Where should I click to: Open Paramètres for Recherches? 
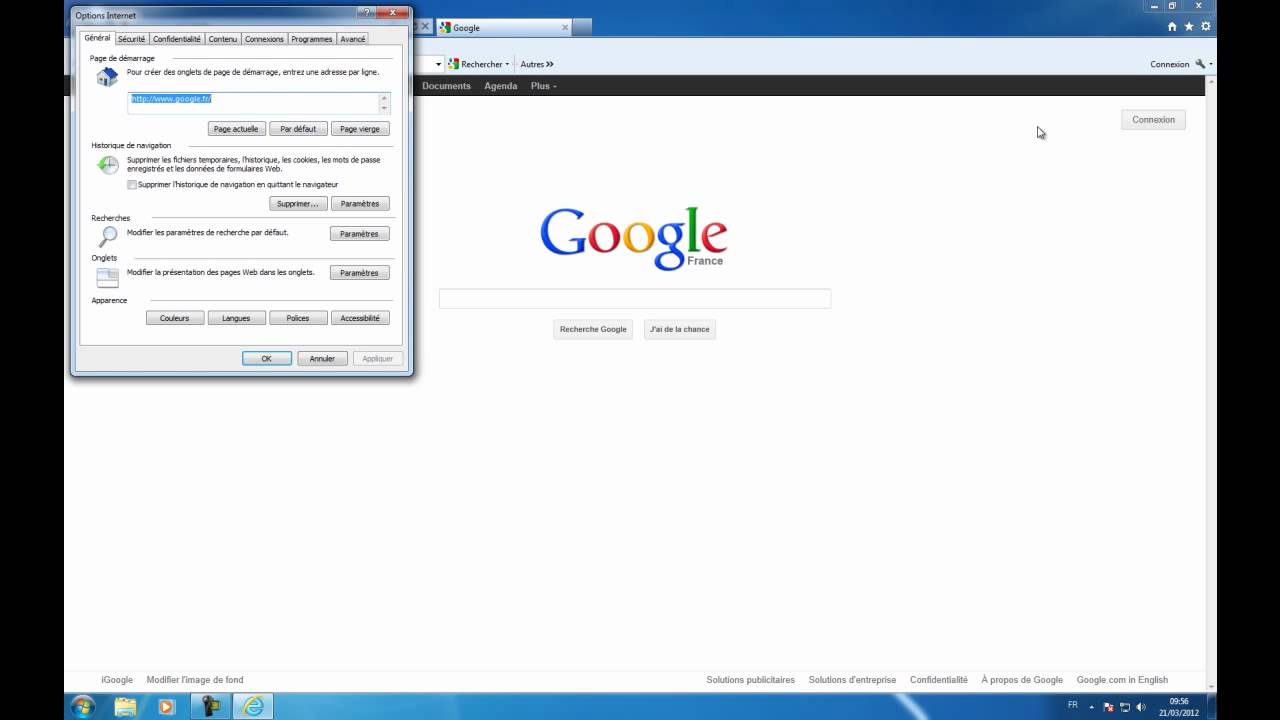pyautogui.click(x=360, y=234)
